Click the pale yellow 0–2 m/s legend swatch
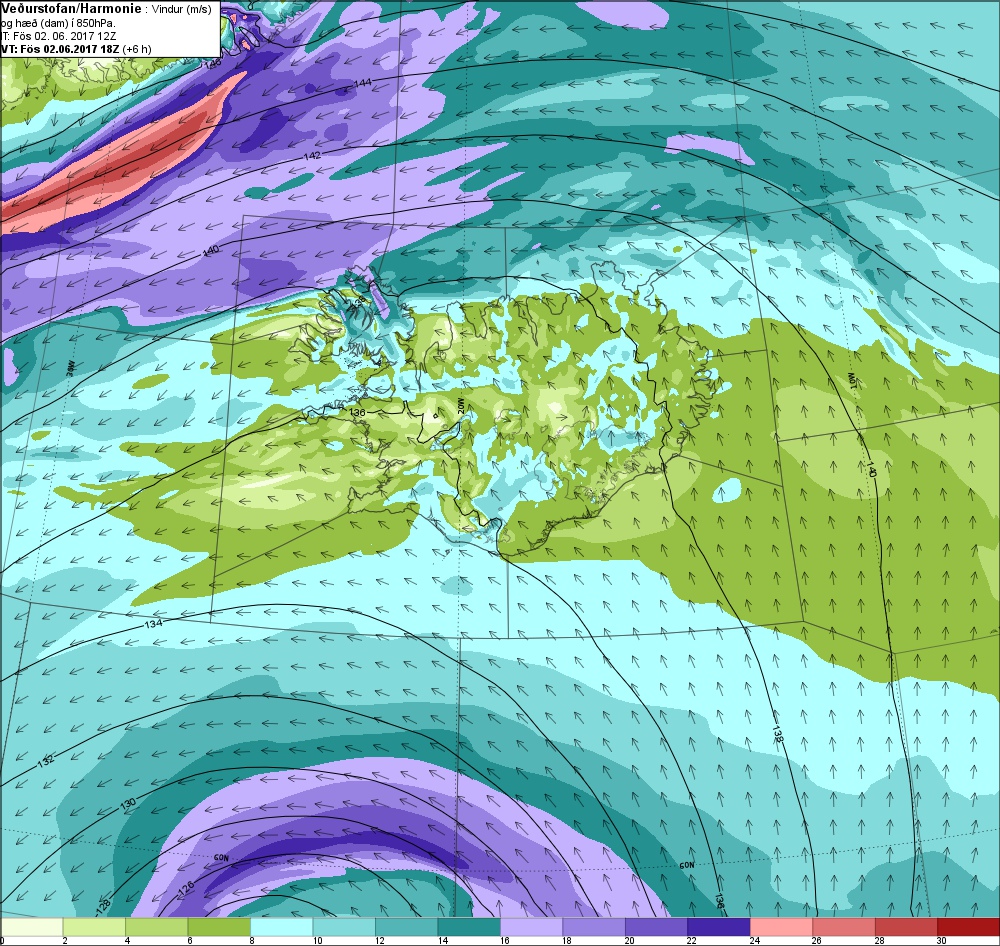This screenshot has height=946, width=1000. pyautogui.click(x=32, y=927)
